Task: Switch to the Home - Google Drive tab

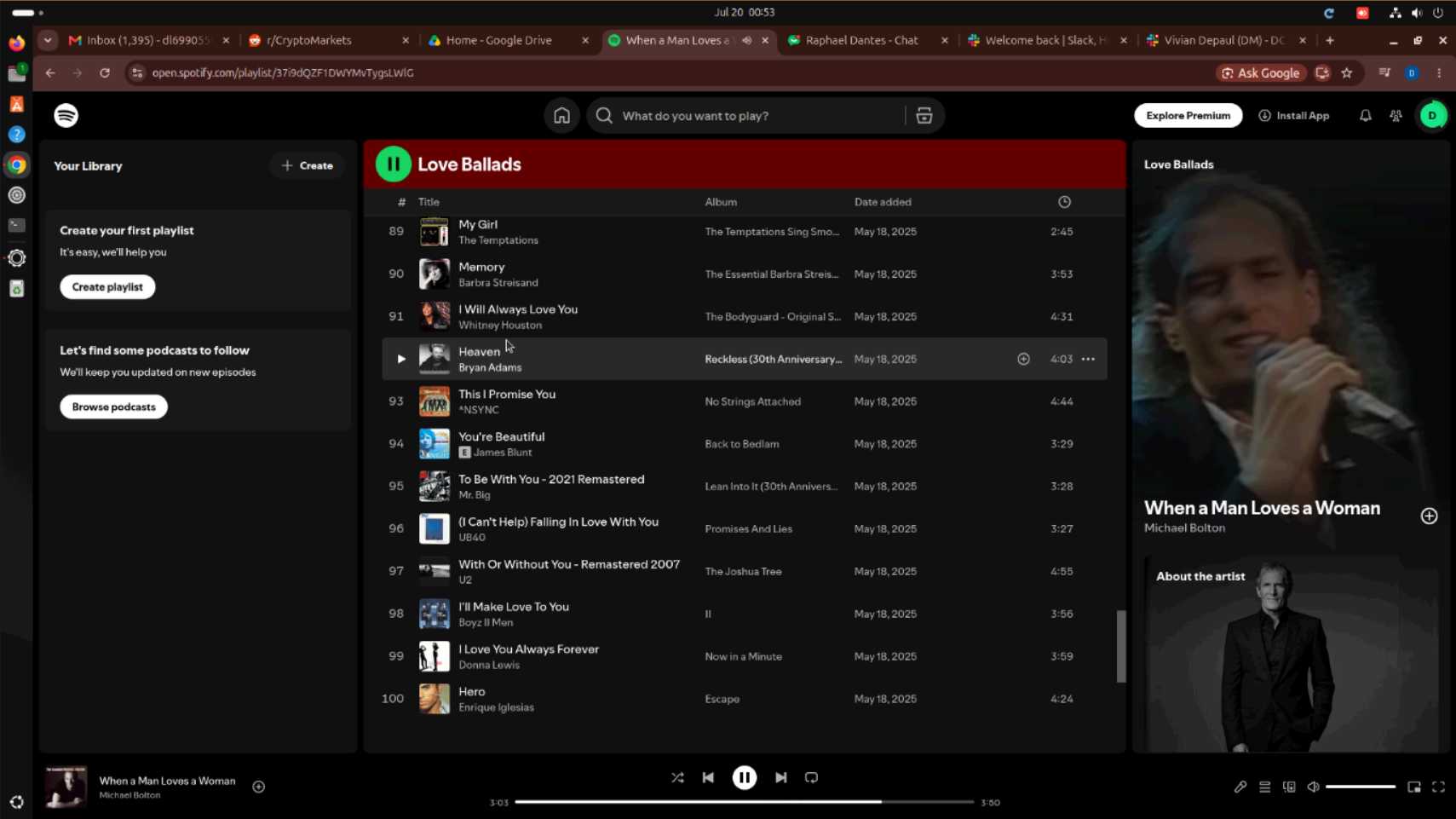Action: (x=508, y=40)
